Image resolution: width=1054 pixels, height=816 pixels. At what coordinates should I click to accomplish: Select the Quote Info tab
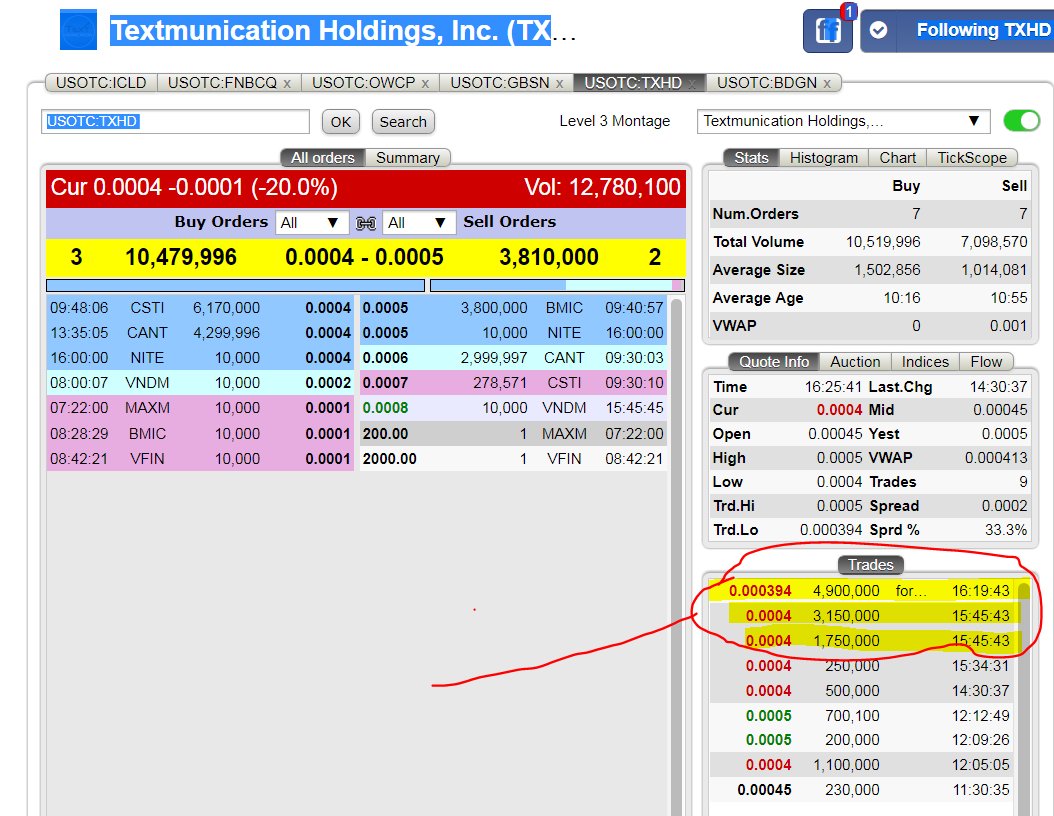(x=774, y=362)
